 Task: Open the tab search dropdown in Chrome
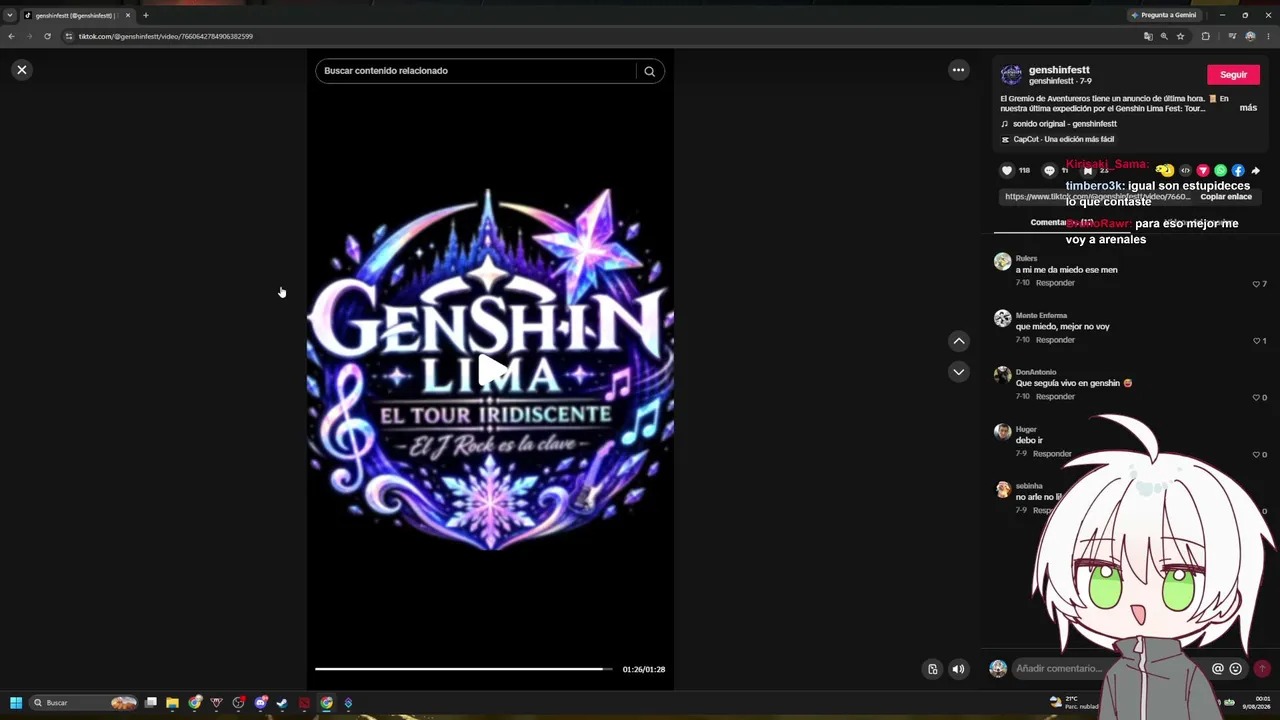pyautogui.click(x=10, y=15)
